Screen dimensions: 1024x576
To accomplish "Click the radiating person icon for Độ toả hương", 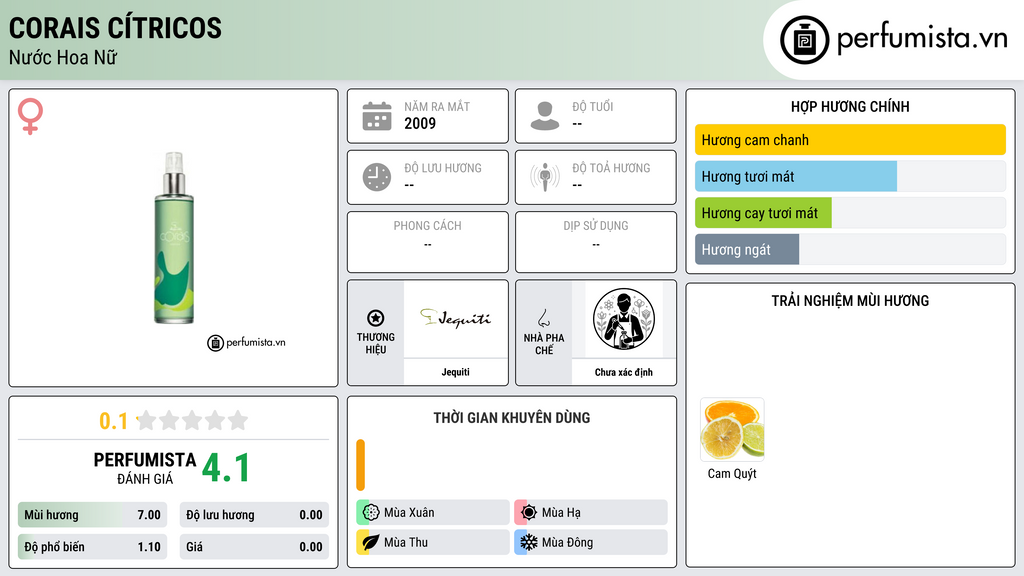I will [545, 177].
